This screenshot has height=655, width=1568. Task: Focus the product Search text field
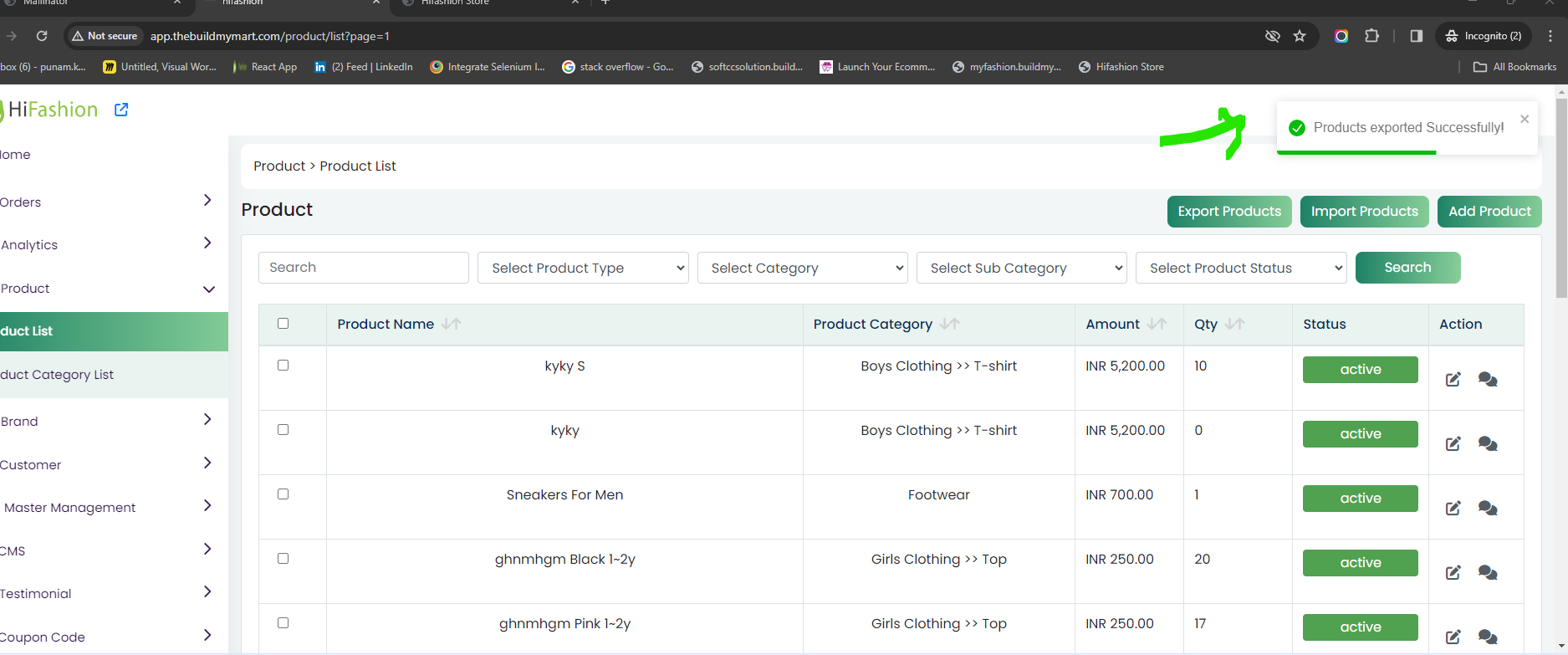(363, 268)
